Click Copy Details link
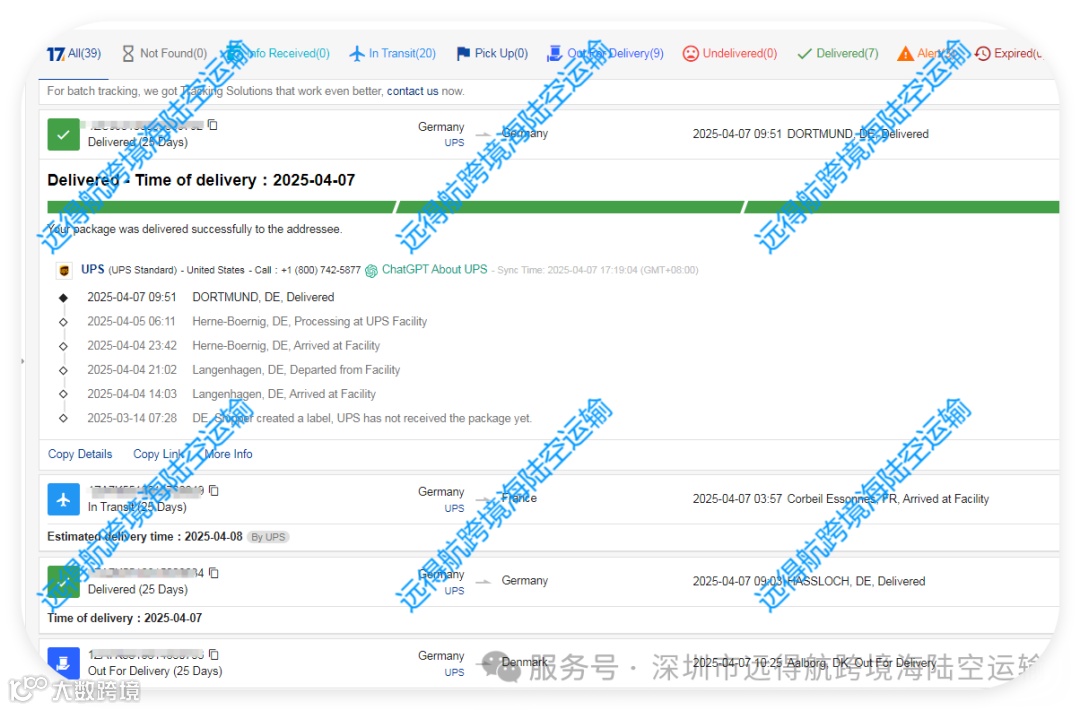The image size is (1080, 710). (80, 454)
